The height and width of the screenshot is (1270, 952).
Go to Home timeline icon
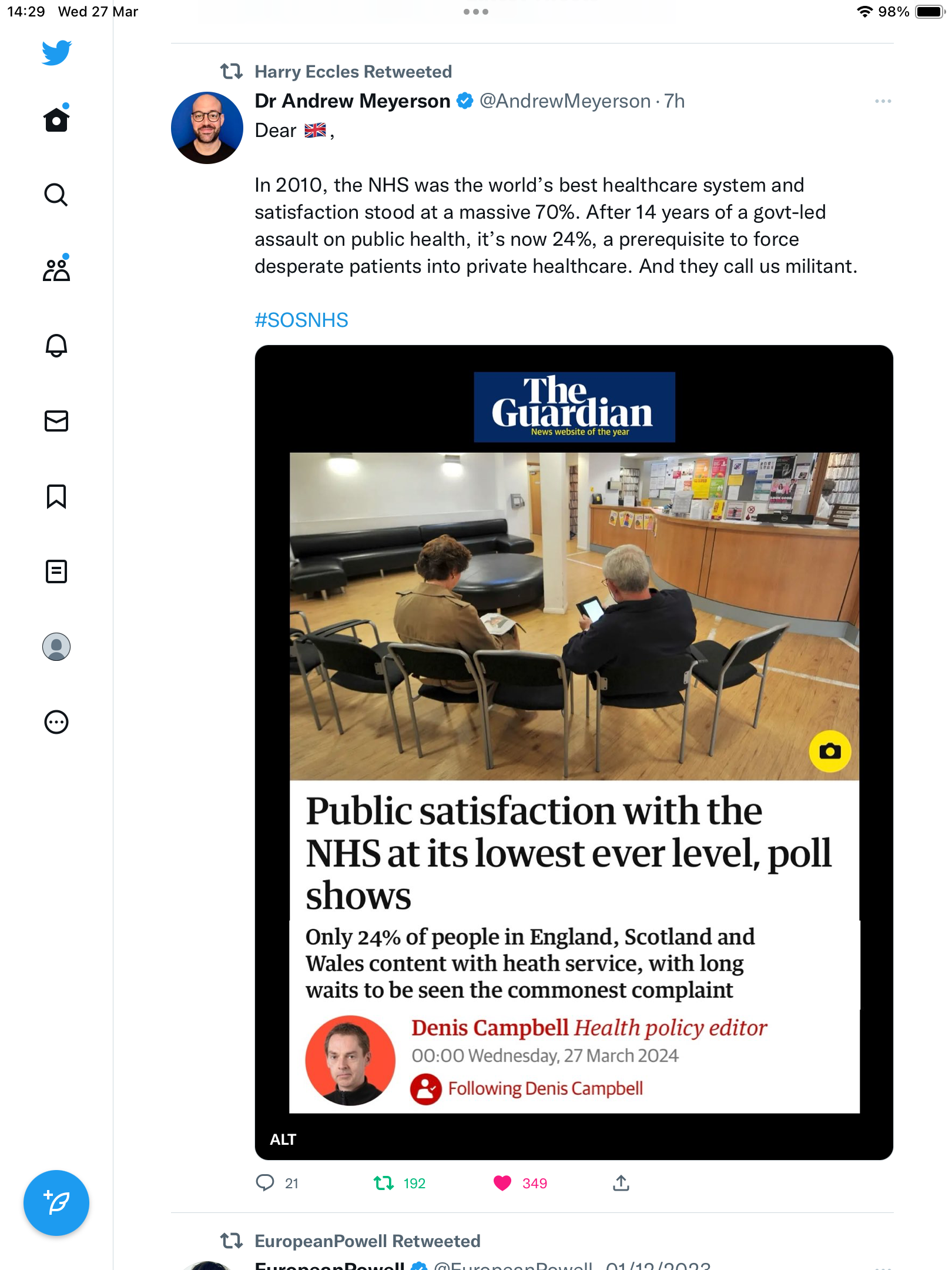(56, 119)
